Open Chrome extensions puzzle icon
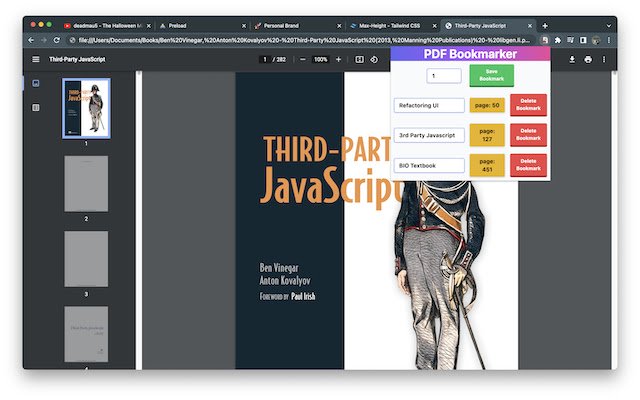Viewport: 640px width, 400px height. pos(558,40)
